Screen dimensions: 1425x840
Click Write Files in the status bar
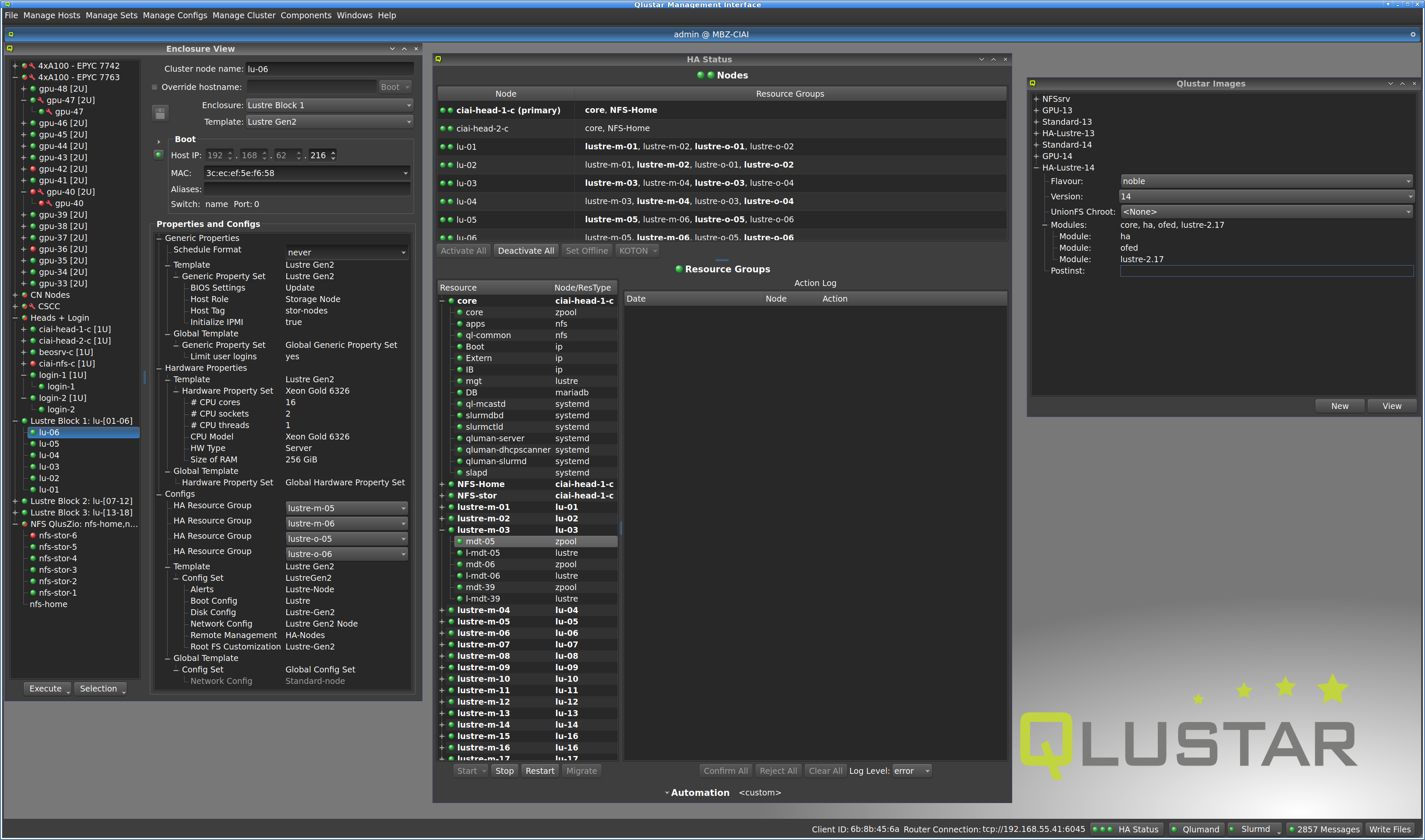tap(1390, 829)
